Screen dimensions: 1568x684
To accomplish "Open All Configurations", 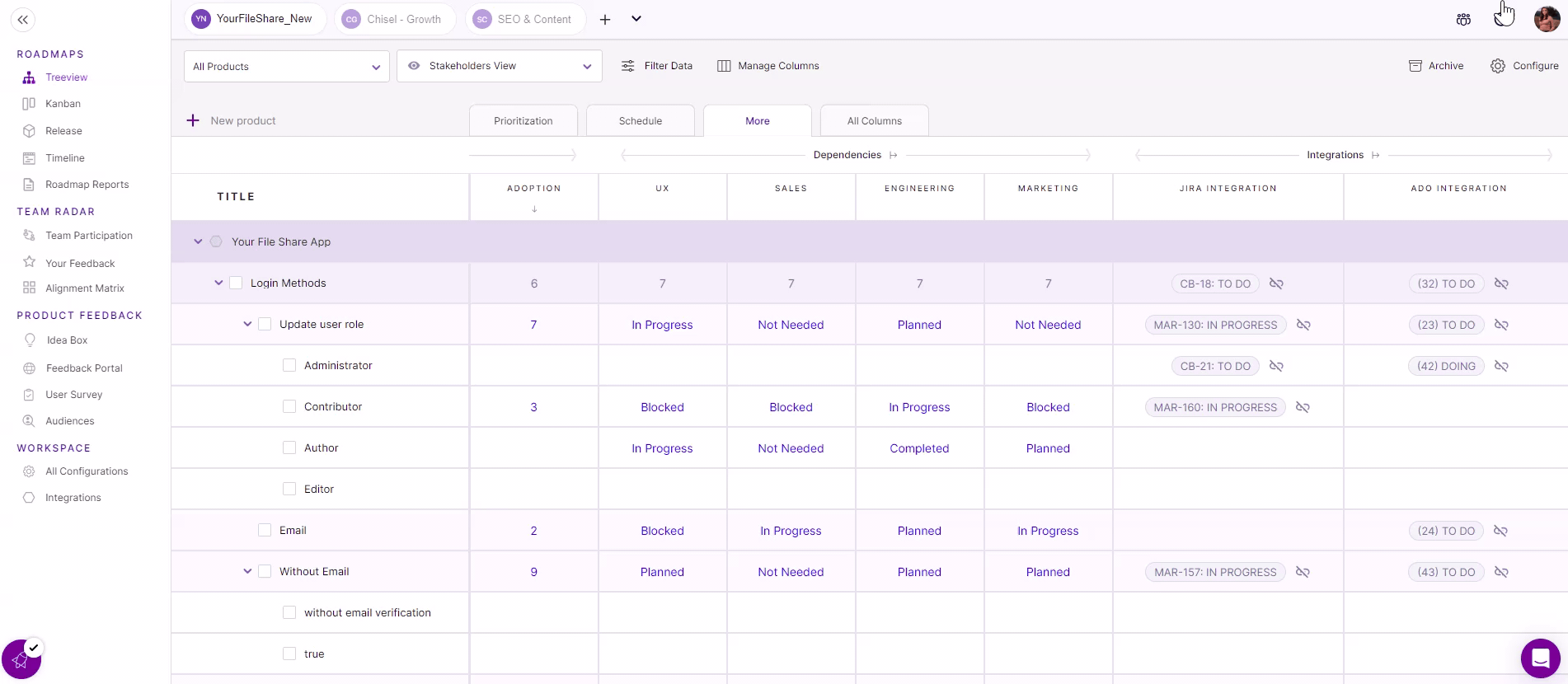I will [x=87, y=471].
